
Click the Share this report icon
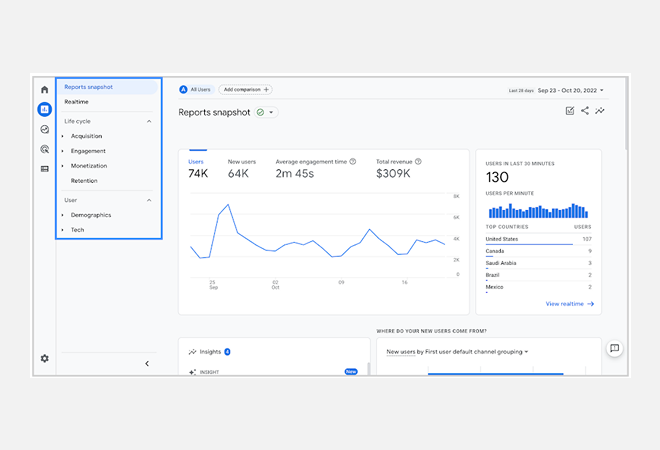point(585,111)
